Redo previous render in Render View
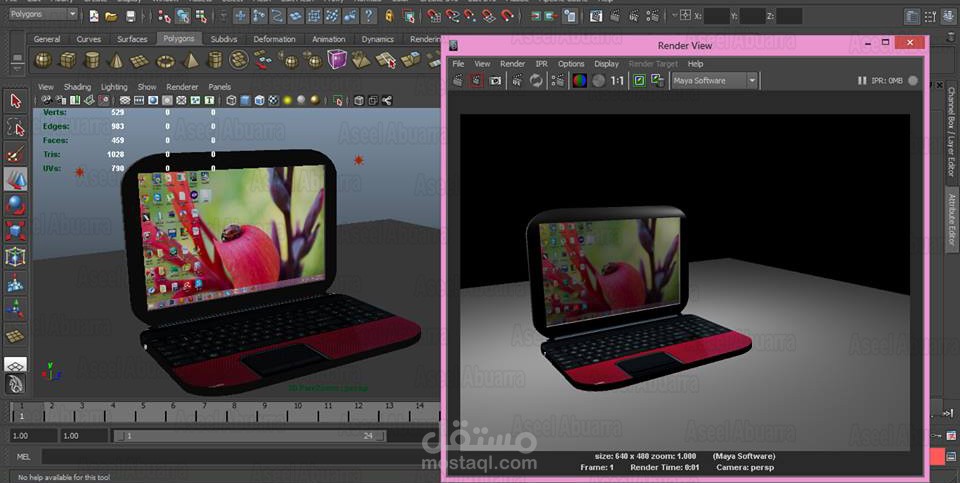960x483 pixels. coord(457,80)
